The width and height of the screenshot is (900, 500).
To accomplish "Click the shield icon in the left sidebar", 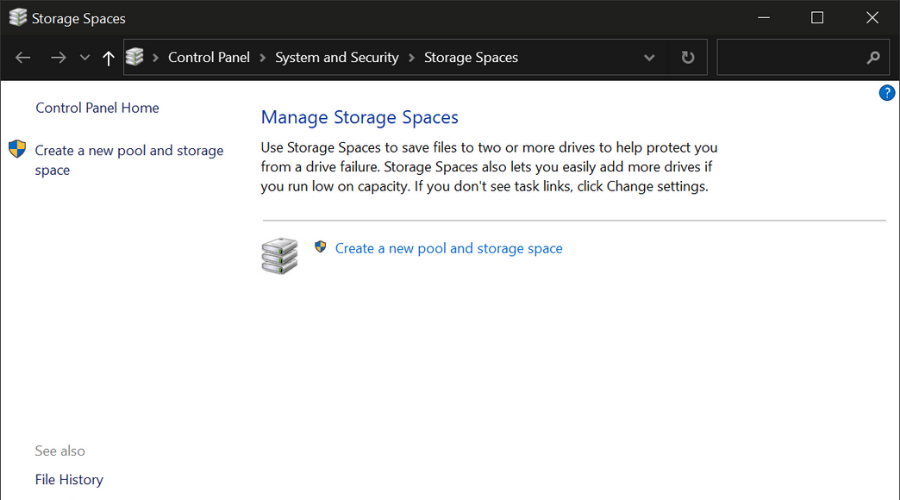I will [x=17, y=149].
